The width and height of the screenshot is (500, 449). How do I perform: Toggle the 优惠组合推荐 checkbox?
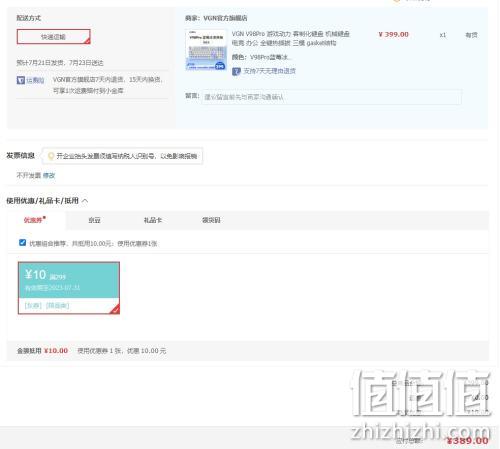tap(22, 243)
